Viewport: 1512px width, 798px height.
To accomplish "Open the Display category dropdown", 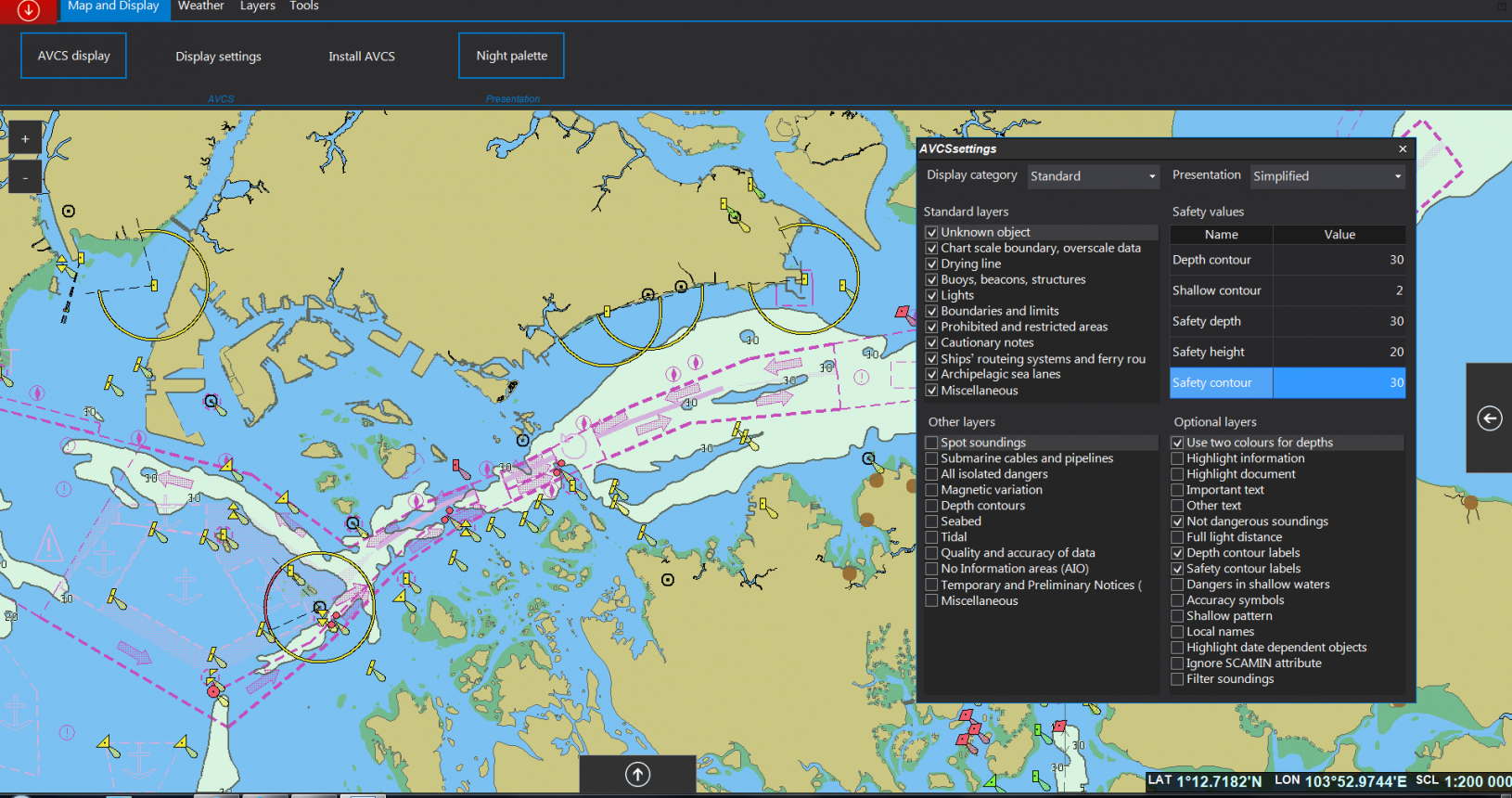I will pos(1093,176).
